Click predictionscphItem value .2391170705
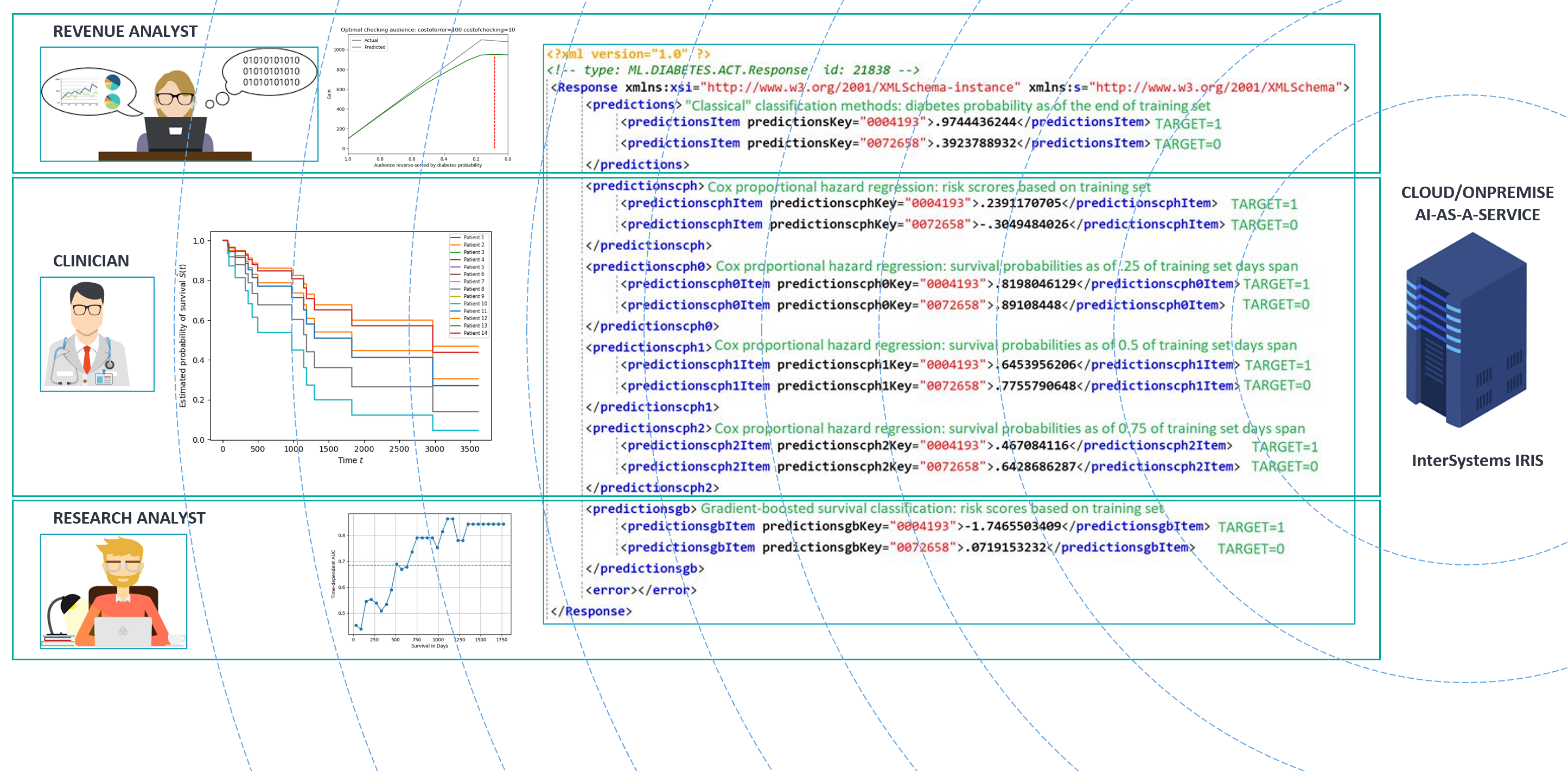Screen dimensions: 1568x771 [1020, 202]
